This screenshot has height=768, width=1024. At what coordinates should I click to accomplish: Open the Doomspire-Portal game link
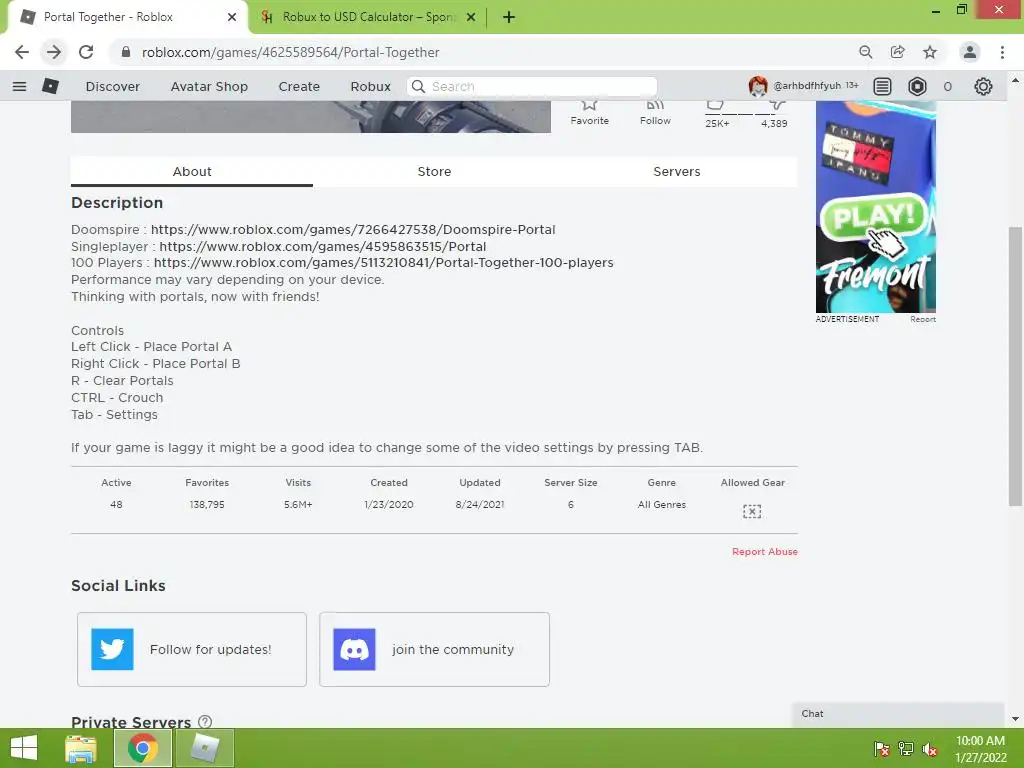click(353, 230)
